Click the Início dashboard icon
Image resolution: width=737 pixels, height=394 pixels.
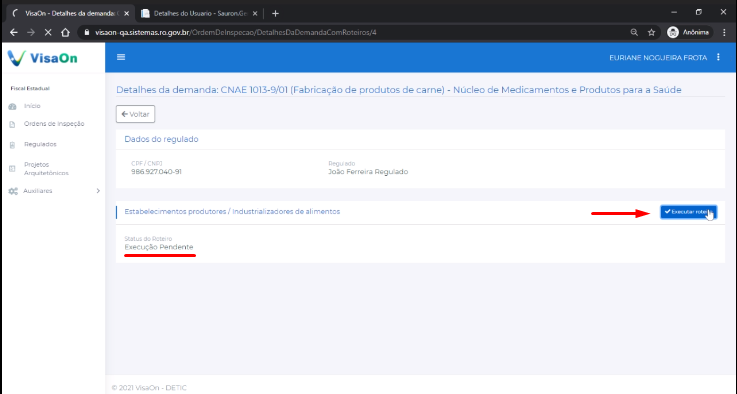[x=13, y=106]
